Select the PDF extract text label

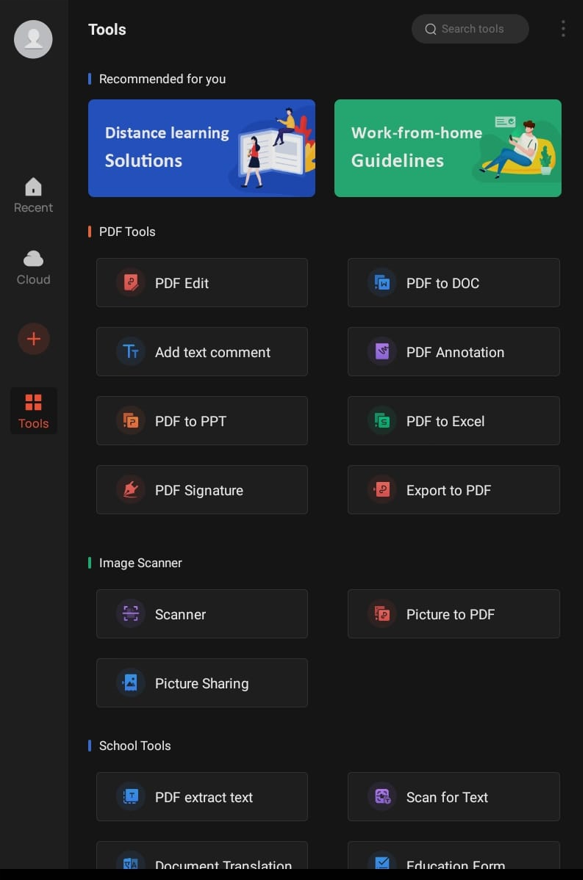click(204, 798)
